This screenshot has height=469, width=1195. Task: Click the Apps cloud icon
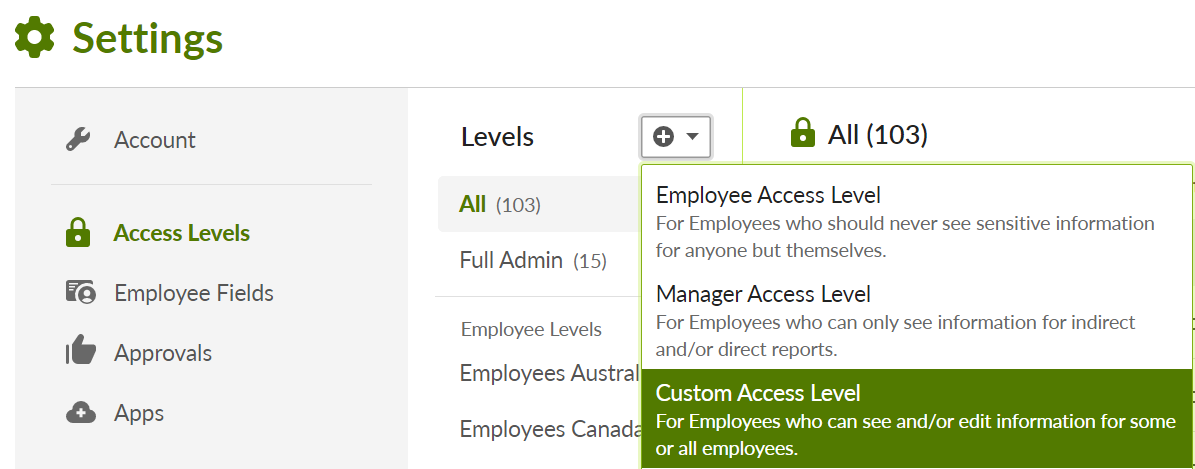(x=80, y=413)
